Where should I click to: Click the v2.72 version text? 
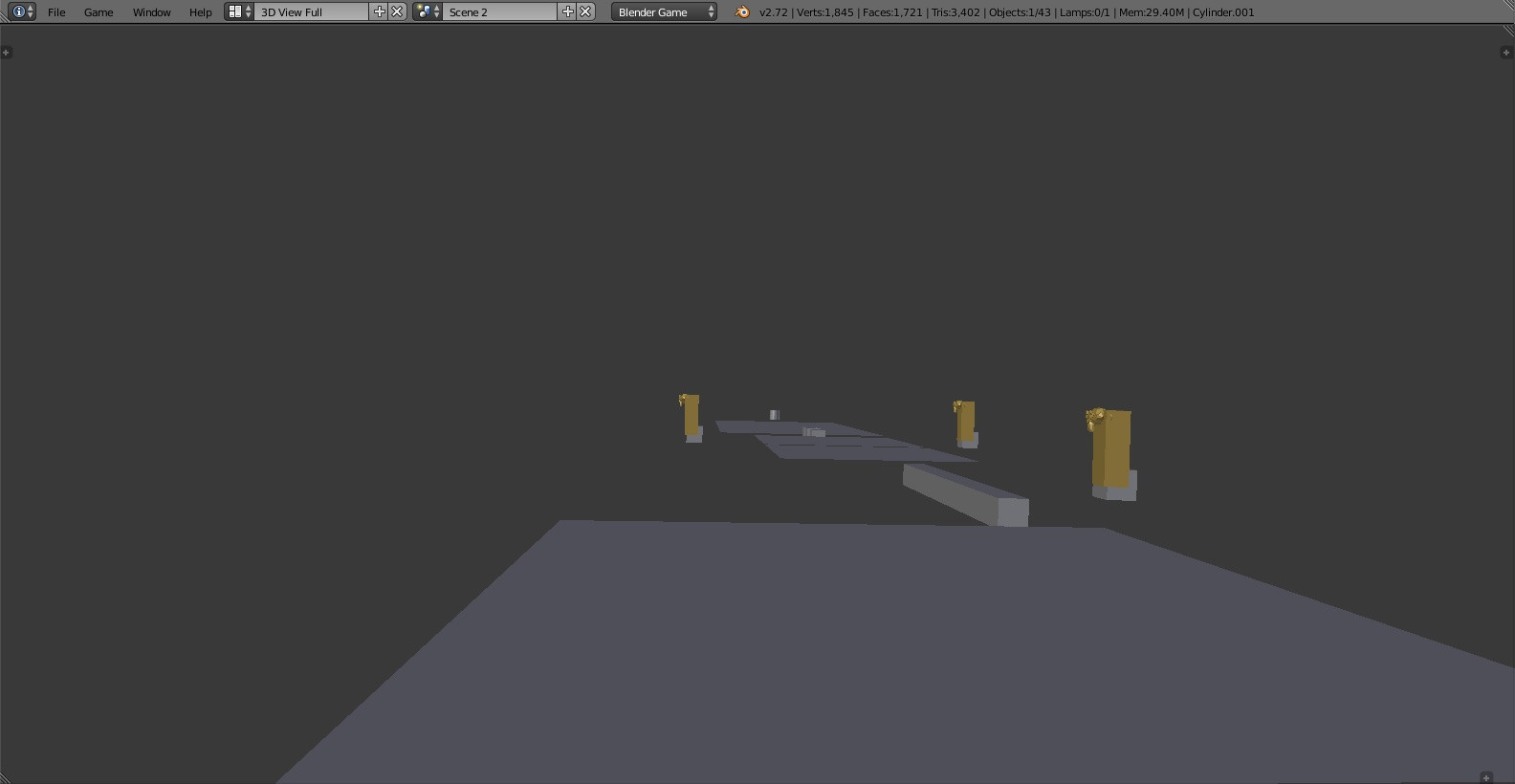(x=774, y=12)
